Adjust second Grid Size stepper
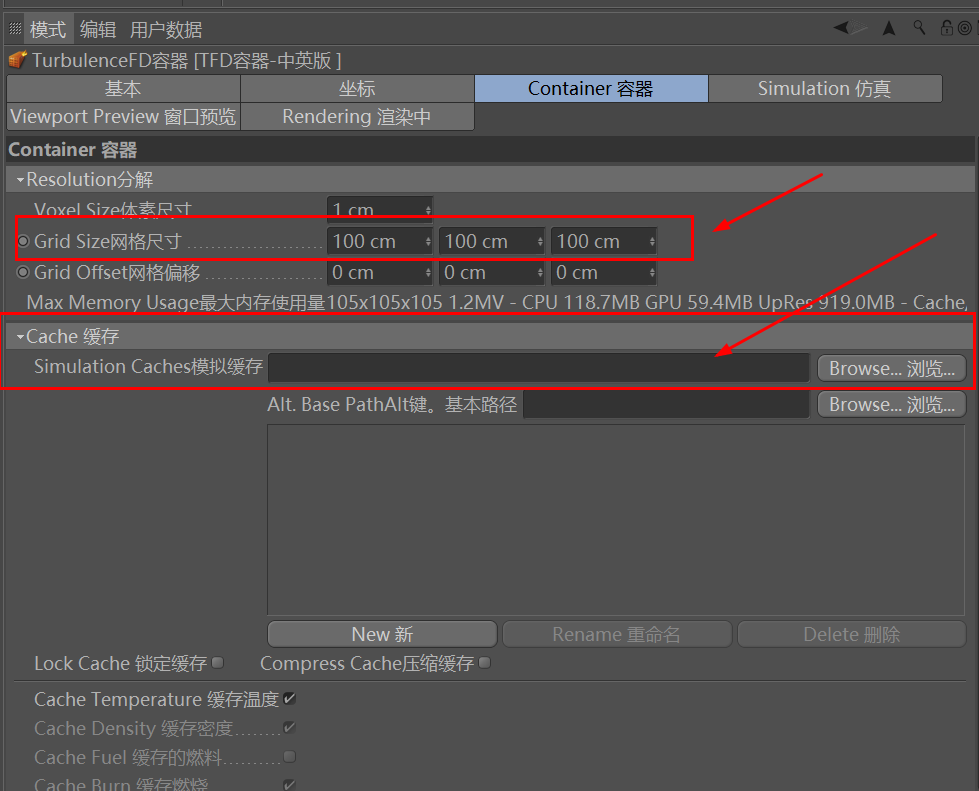The image size is (979, 791). (x=540, y=241)
